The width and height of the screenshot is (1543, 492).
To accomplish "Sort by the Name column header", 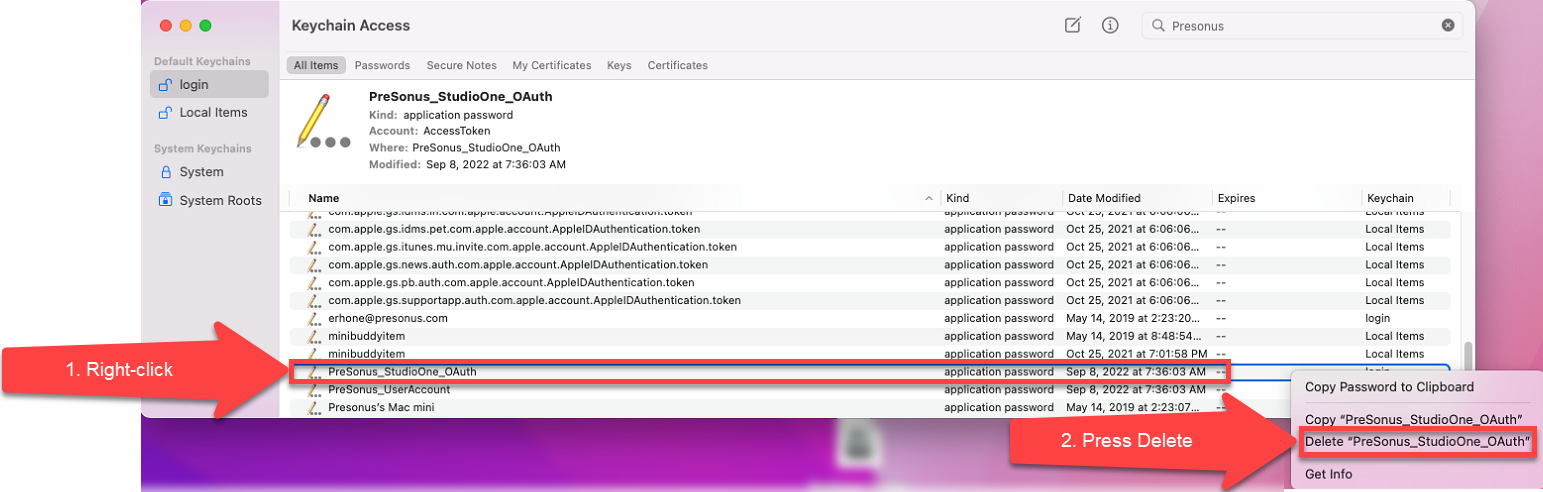I will 323,198.
